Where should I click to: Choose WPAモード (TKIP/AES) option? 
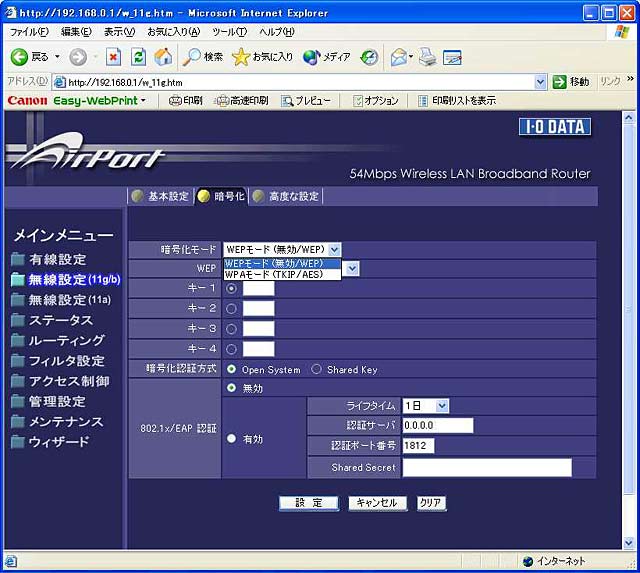tap(282, 275)
